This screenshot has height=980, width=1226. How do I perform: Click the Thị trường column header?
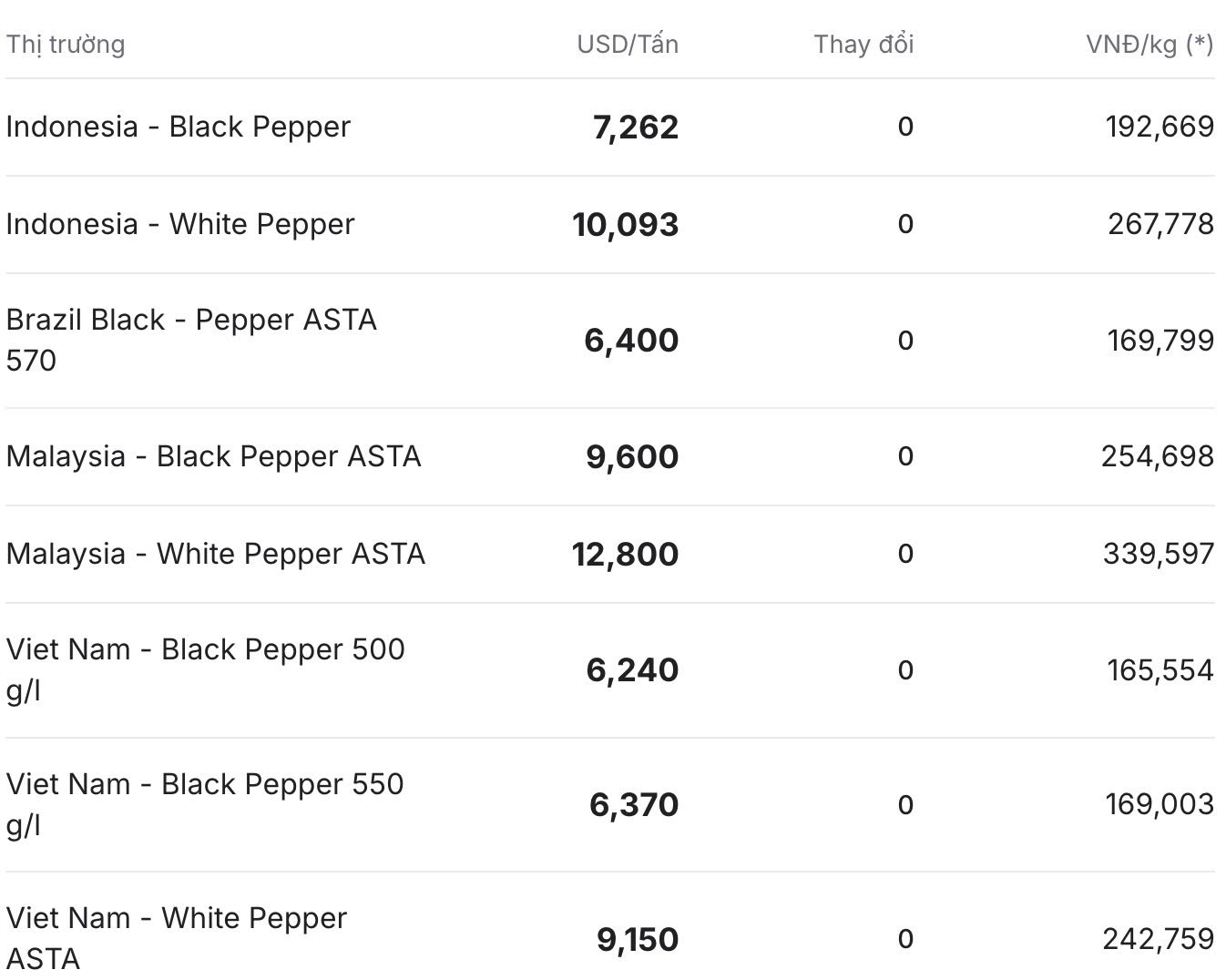66,44
